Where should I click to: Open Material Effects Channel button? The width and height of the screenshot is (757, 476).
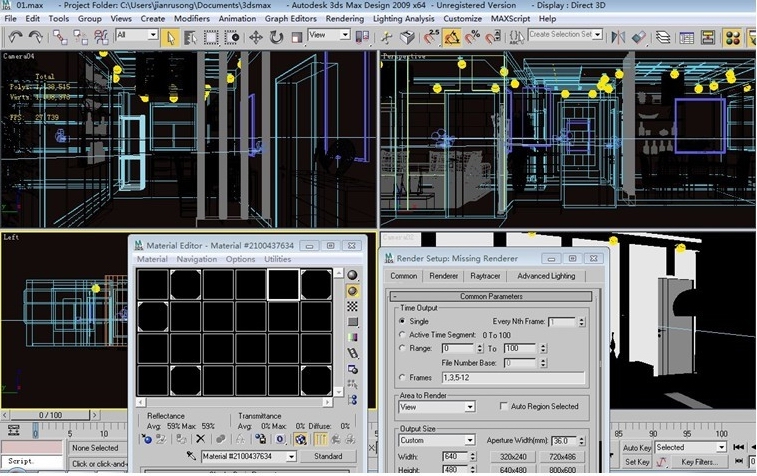280,439
